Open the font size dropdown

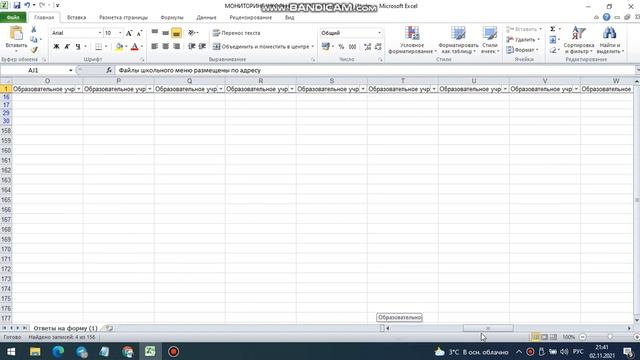[x=120, y=33]
